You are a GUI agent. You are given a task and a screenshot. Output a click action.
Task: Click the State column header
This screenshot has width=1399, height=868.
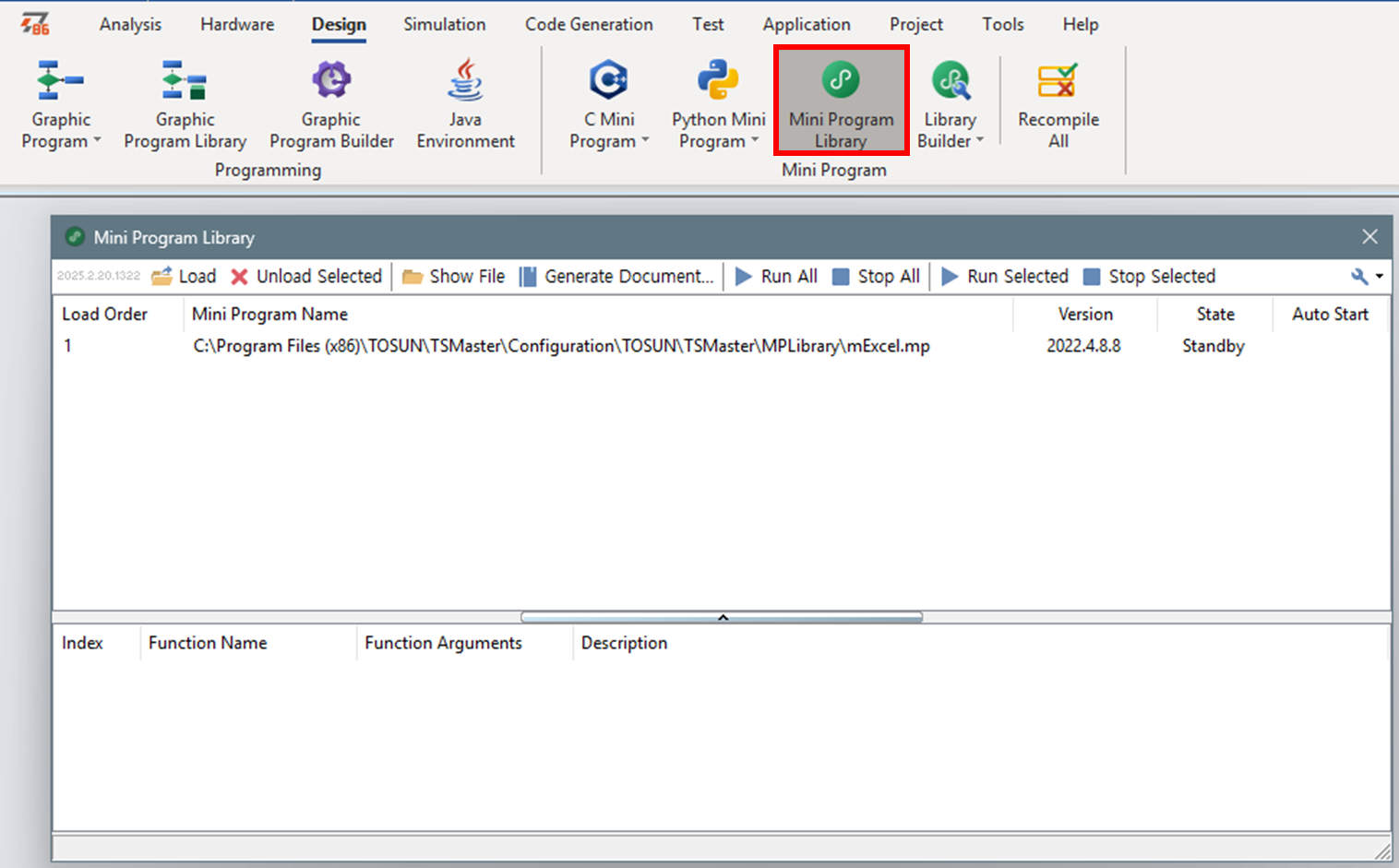pos(1215,314)
